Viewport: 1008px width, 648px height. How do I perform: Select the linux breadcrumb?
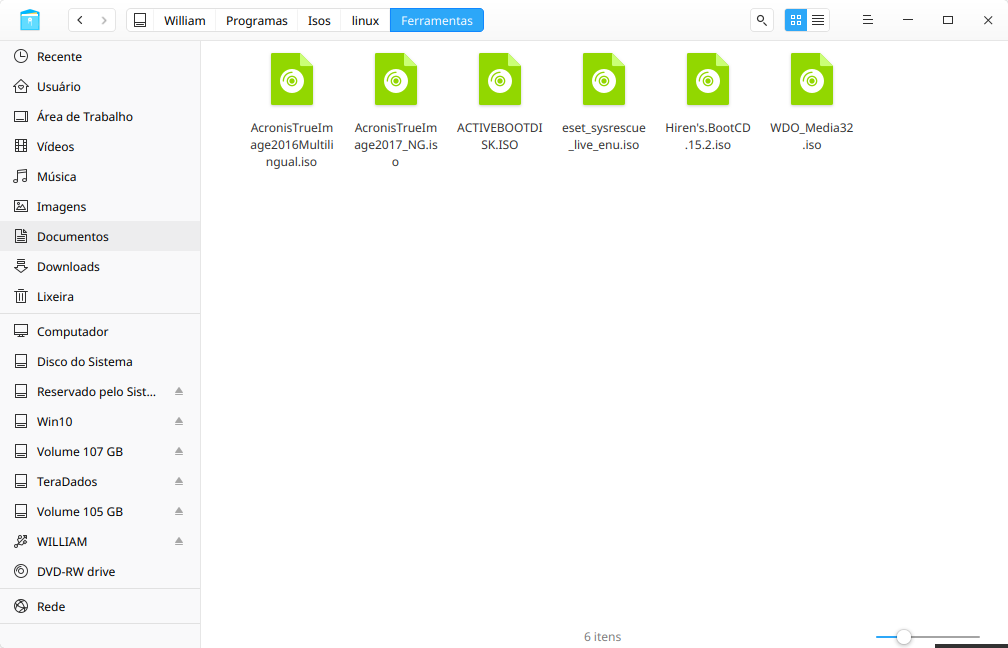(x=365, y=21)
